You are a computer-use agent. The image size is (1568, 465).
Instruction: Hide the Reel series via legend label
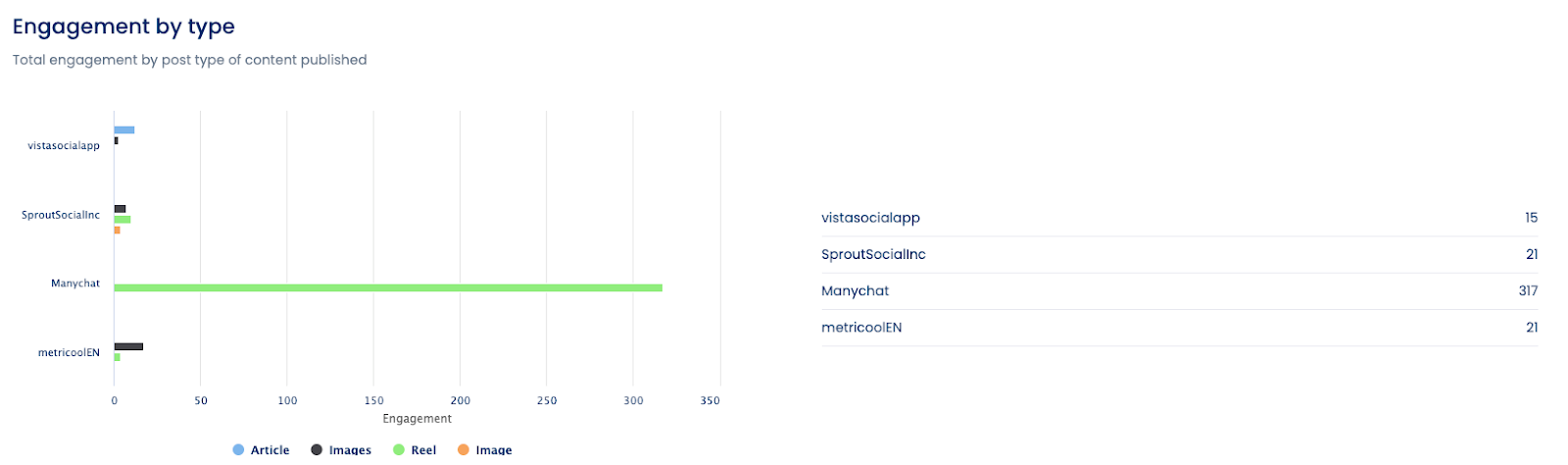[x=423, y=450]
